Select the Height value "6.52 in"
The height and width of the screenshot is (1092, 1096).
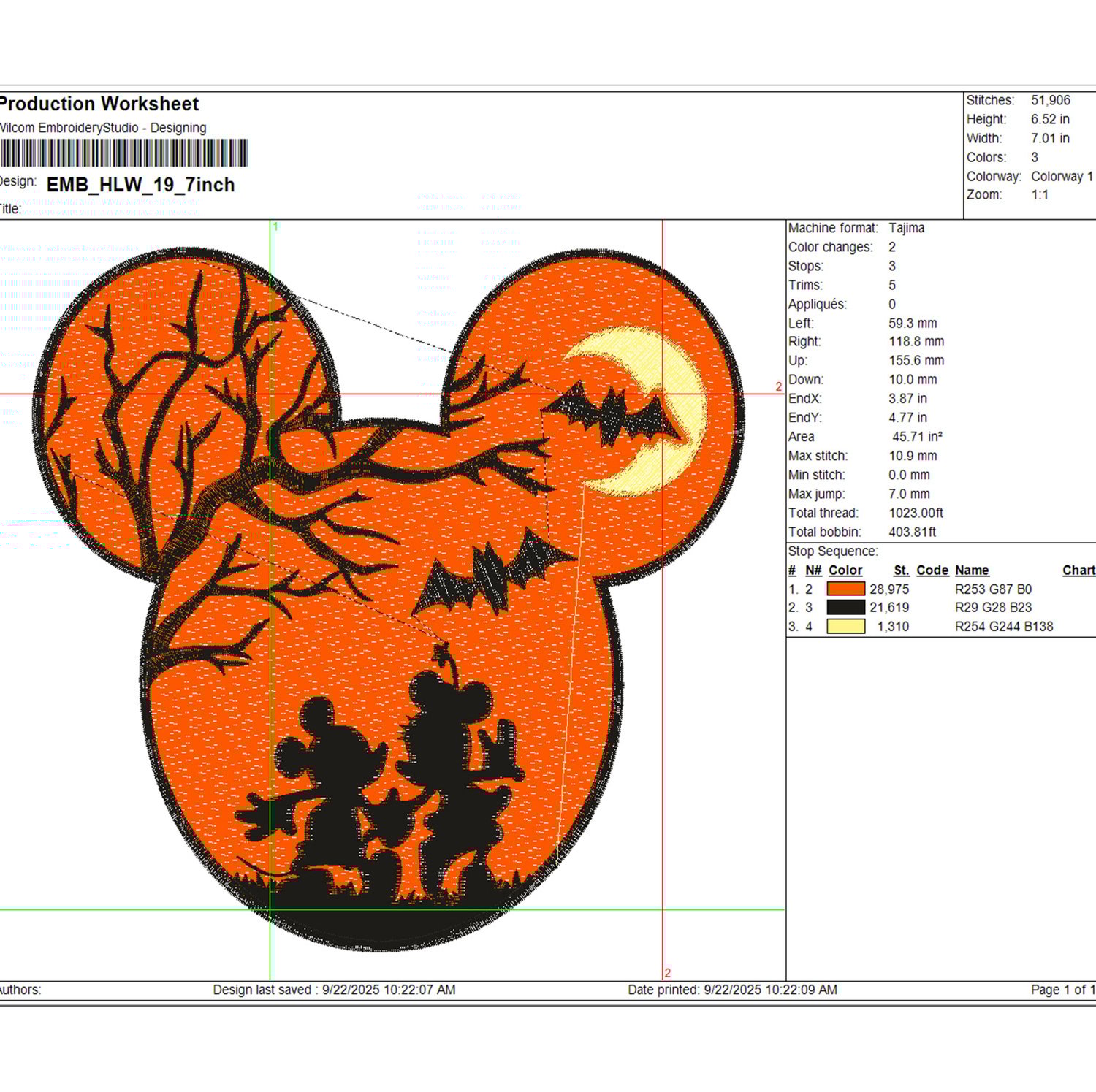click(x=1050, y=119)
